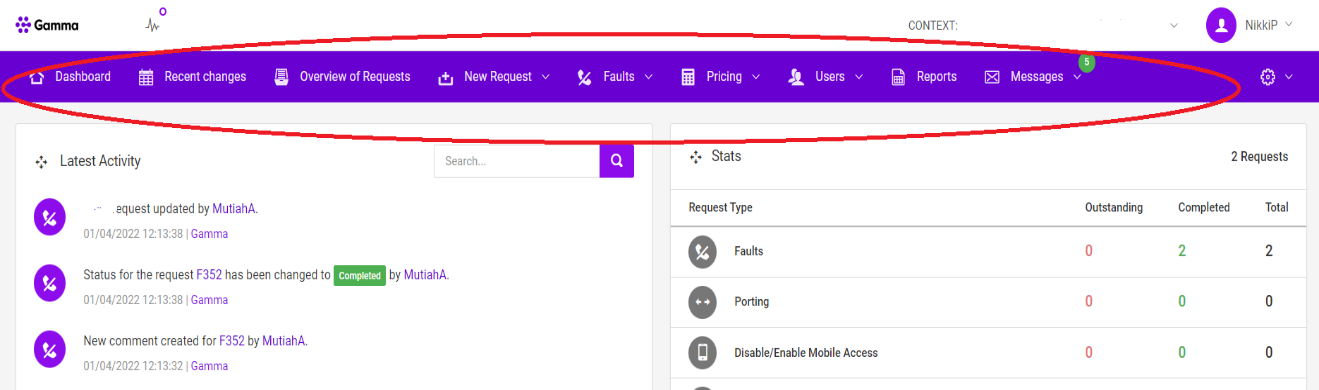Screen dimensions: 1319x390
Task: Click the search magnifier button
Action: pos(616,160)
